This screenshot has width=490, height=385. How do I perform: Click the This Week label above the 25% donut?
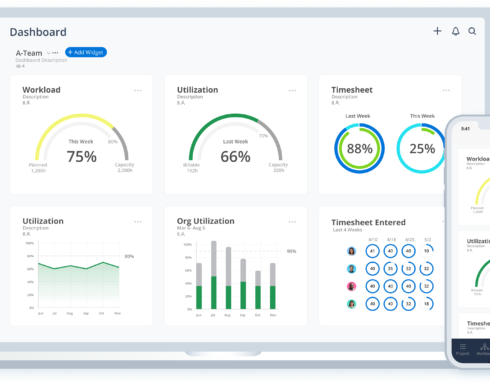point(422,116)
